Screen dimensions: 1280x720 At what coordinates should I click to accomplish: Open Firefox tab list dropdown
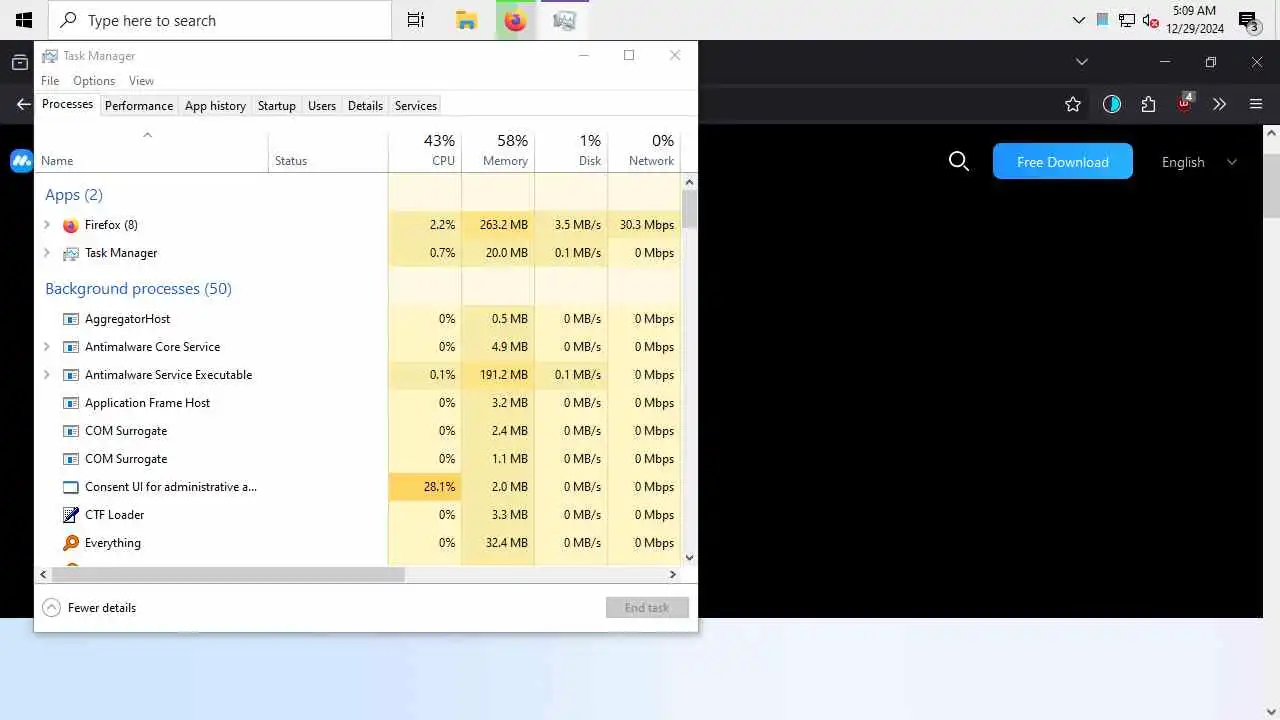tap(1081, 62)
